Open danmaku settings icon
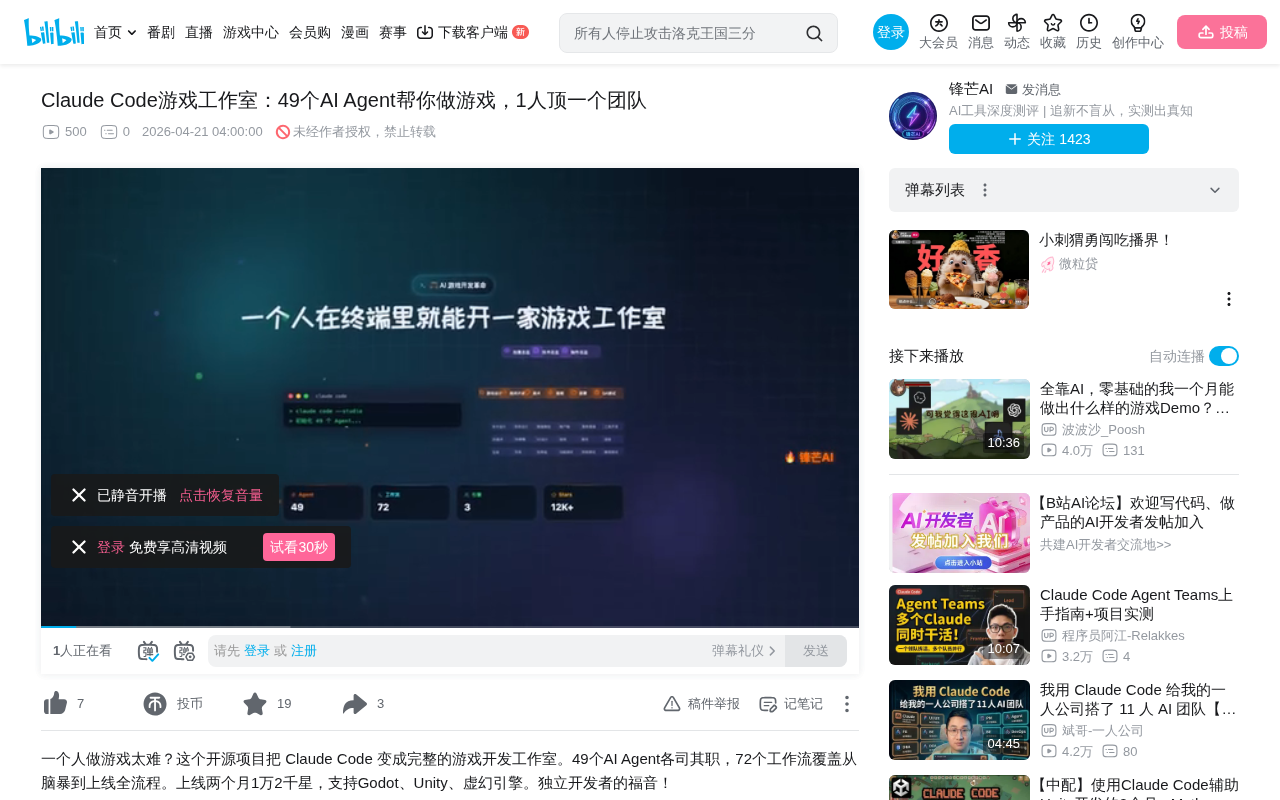Viewport: 1280px width, 800px height. click(184, 651)
